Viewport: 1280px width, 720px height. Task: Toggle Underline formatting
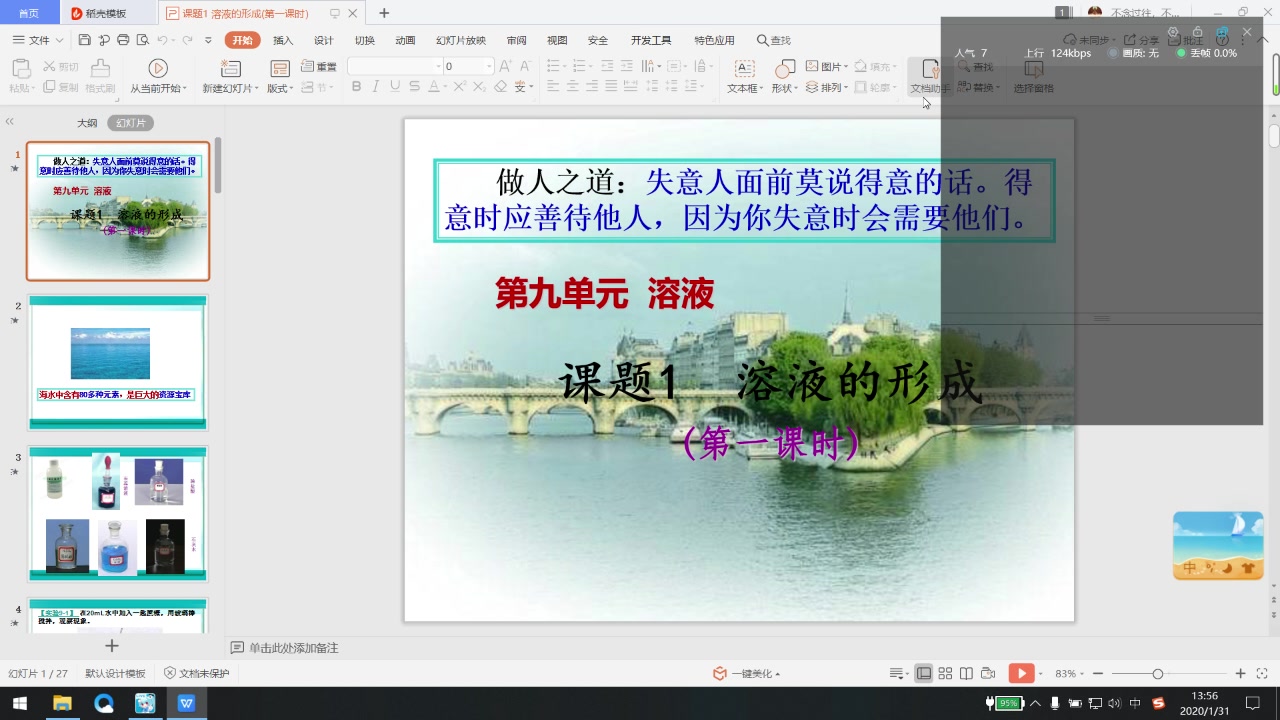coord(395,87)
